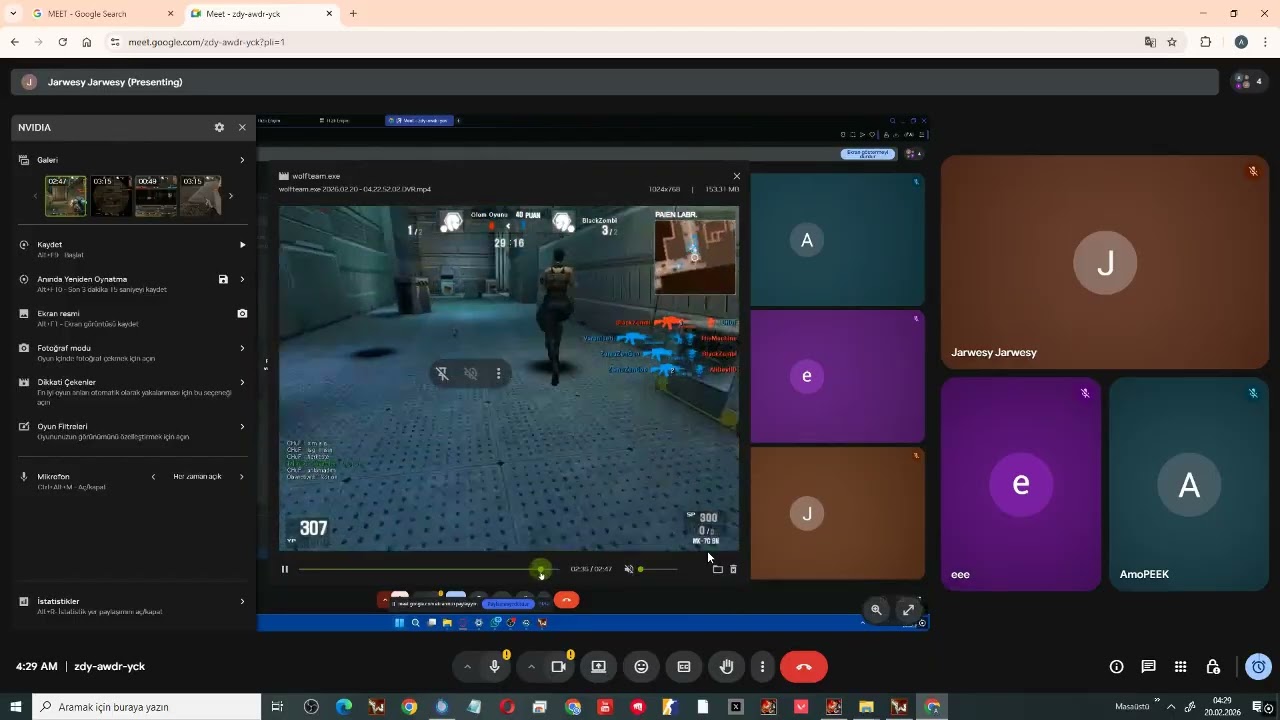Open translate page icon in address bar
This screenshot has width=1280, height=720.
click(1150, 42)
